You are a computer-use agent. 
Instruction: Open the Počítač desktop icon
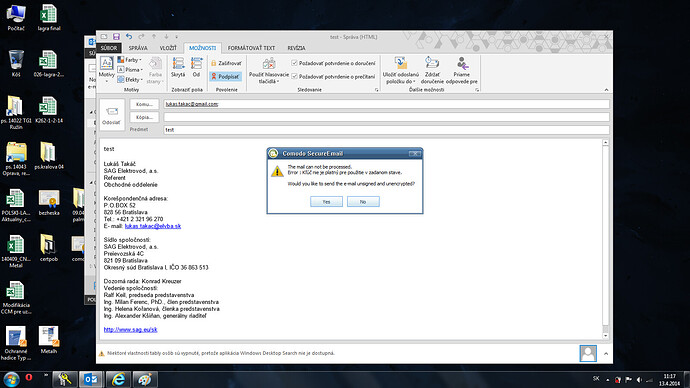(16, 18)
